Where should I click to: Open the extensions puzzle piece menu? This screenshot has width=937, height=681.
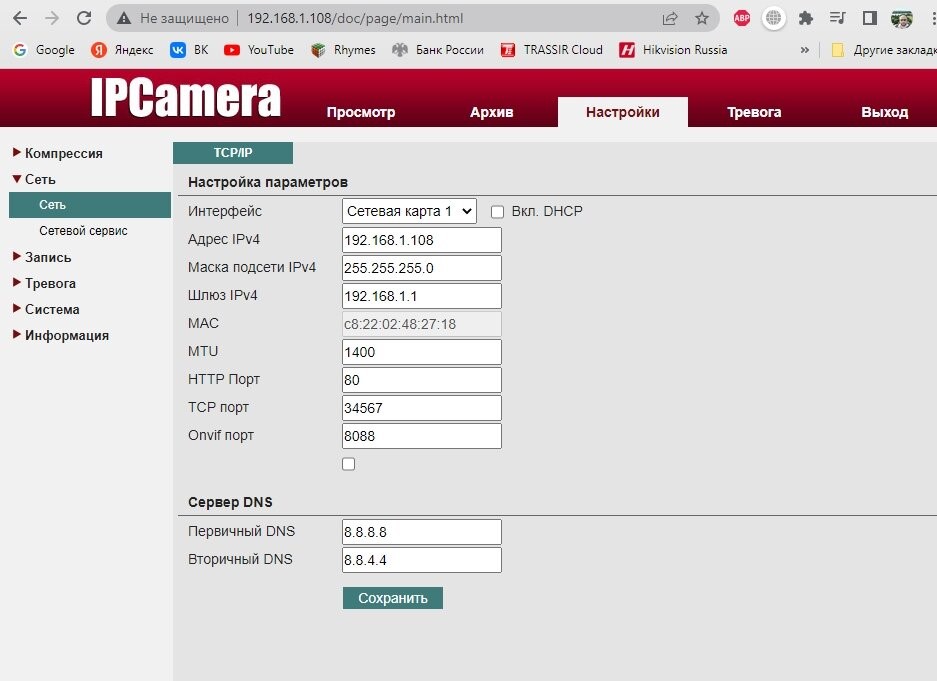pos(806,19)
